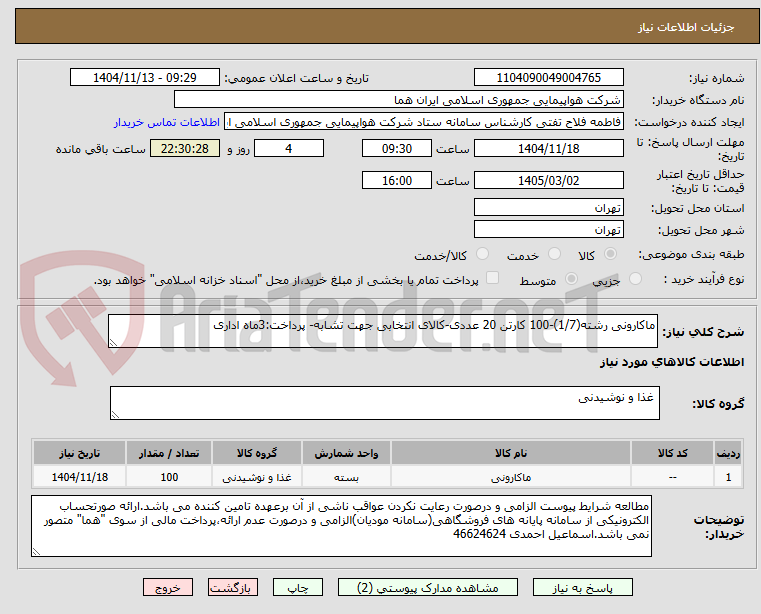Select the خدمت radio button
The height and width of the screenshot is (614, 761).
[x=554, y=253]
